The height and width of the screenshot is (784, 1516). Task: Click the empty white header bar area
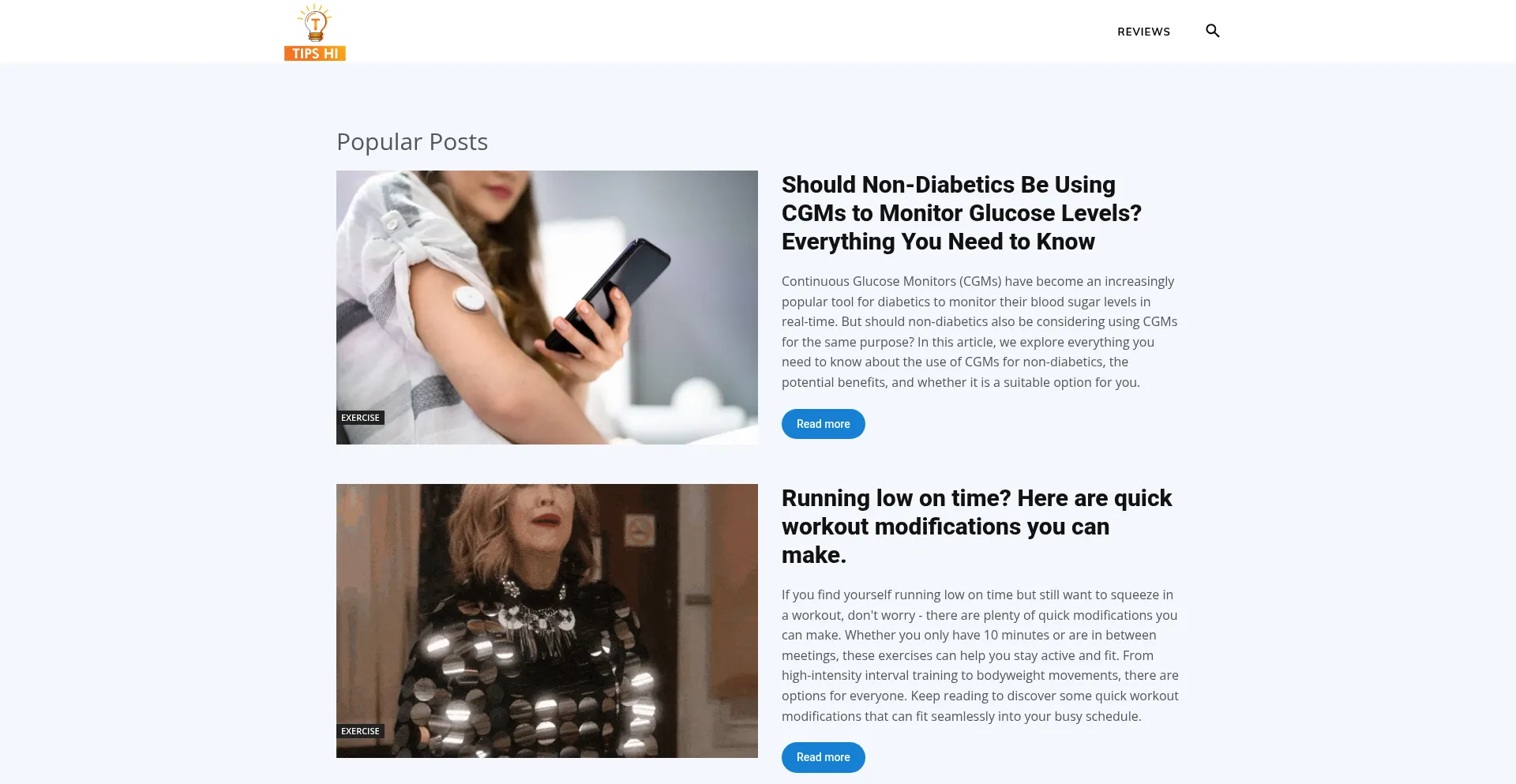point(726,32)
